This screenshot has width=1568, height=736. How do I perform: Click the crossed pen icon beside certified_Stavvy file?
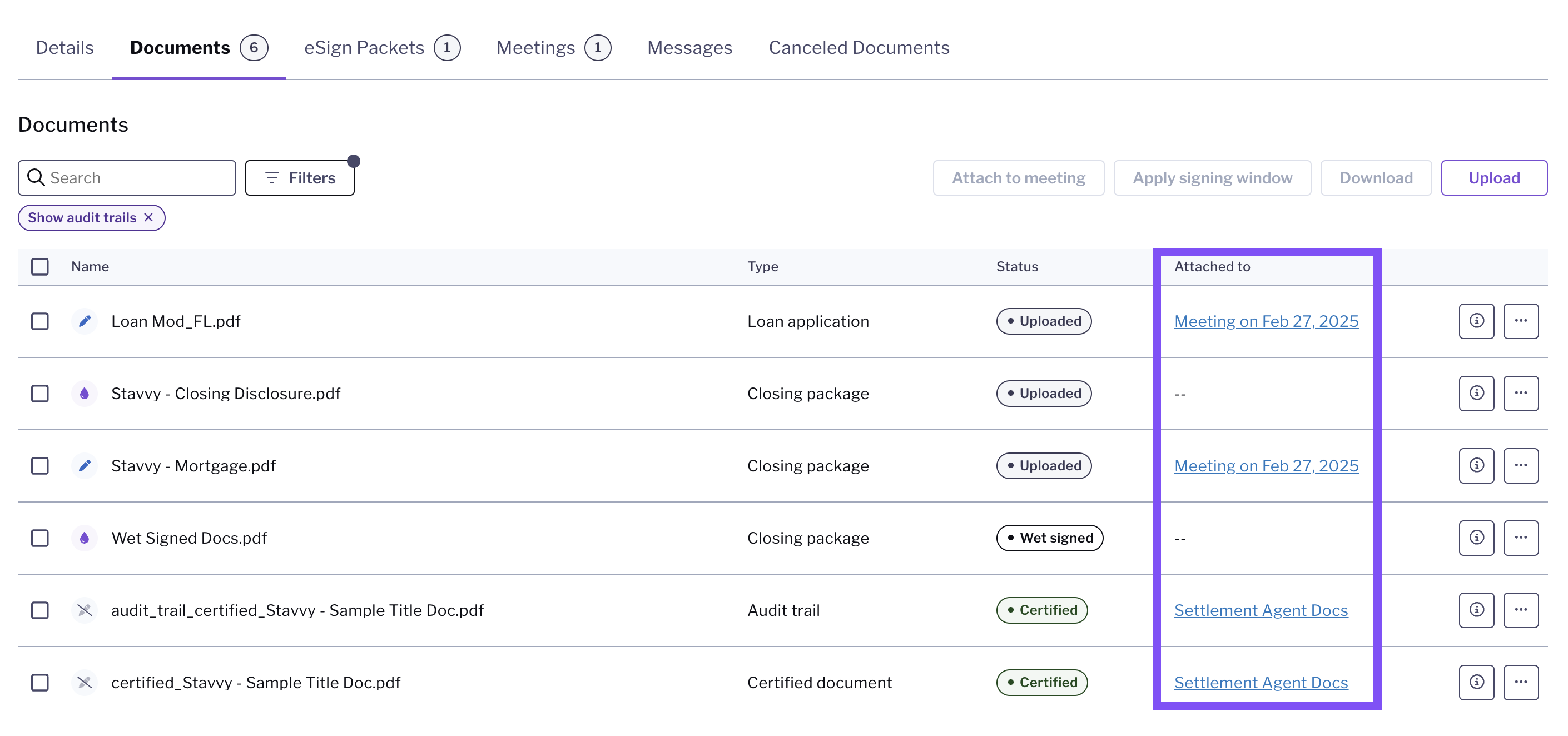(85, 683)
